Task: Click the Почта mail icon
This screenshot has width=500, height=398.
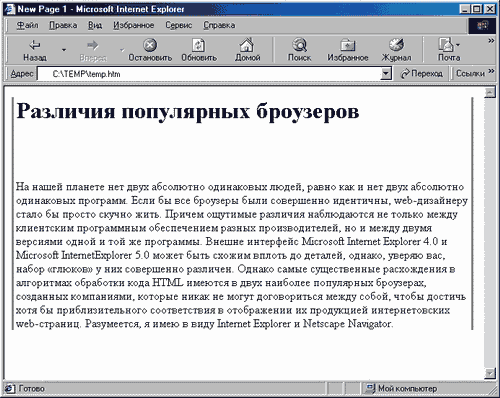Action: (446, 45)
